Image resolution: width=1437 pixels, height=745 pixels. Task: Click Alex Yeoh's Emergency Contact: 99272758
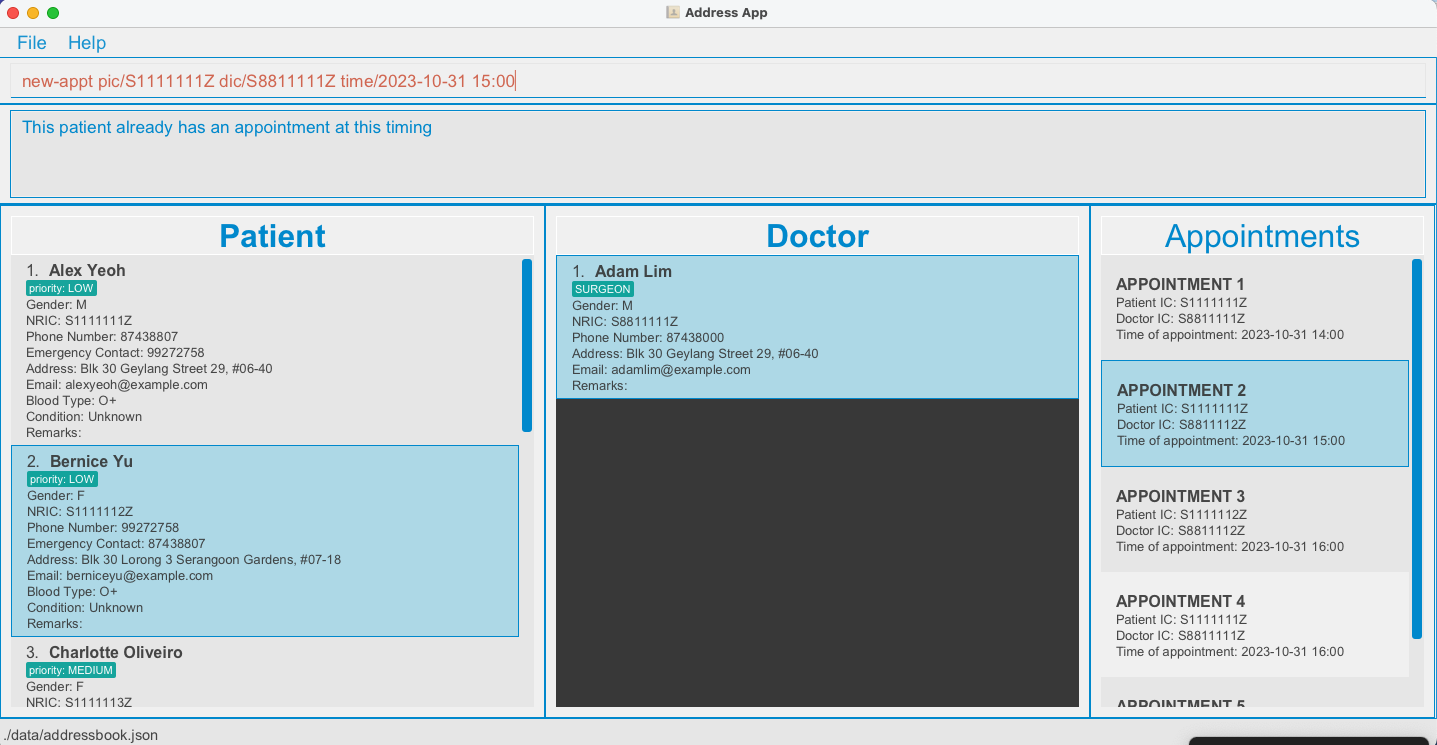[115, 353]
